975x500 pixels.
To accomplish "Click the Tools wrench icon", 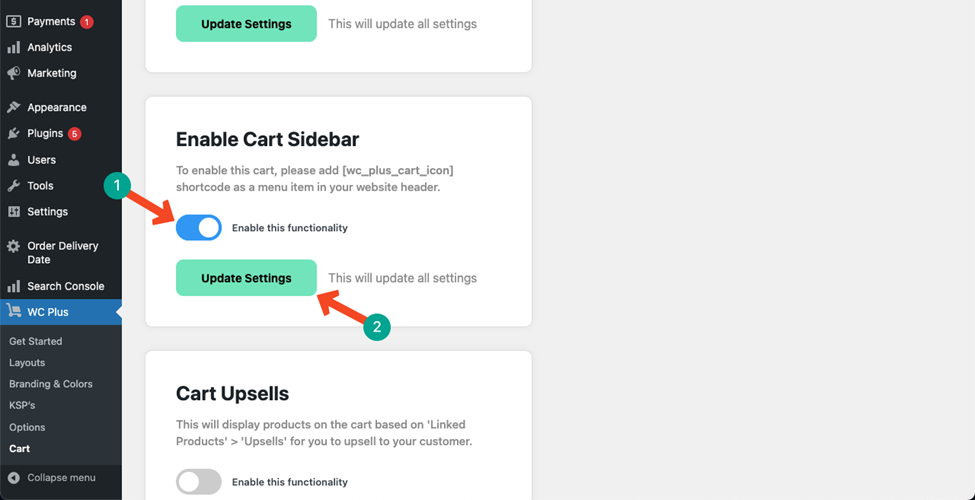I will point(13,186).
